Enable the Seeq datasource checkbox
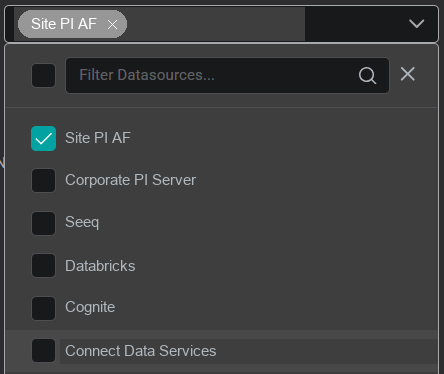444x374 pixels. pos(43,223)
